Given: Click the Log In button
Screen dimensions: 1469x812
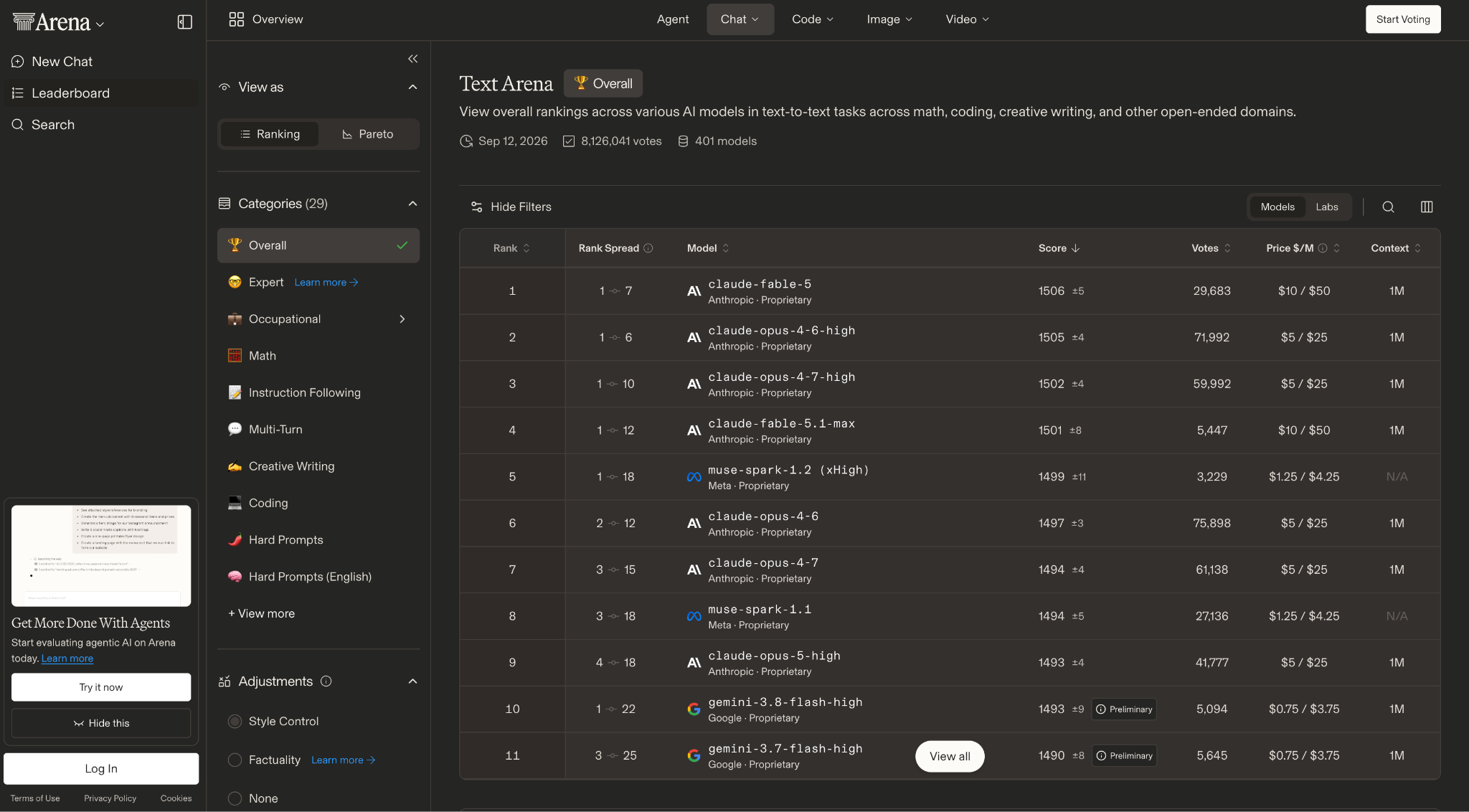Looking at the screenshot, I should point(101,769).
